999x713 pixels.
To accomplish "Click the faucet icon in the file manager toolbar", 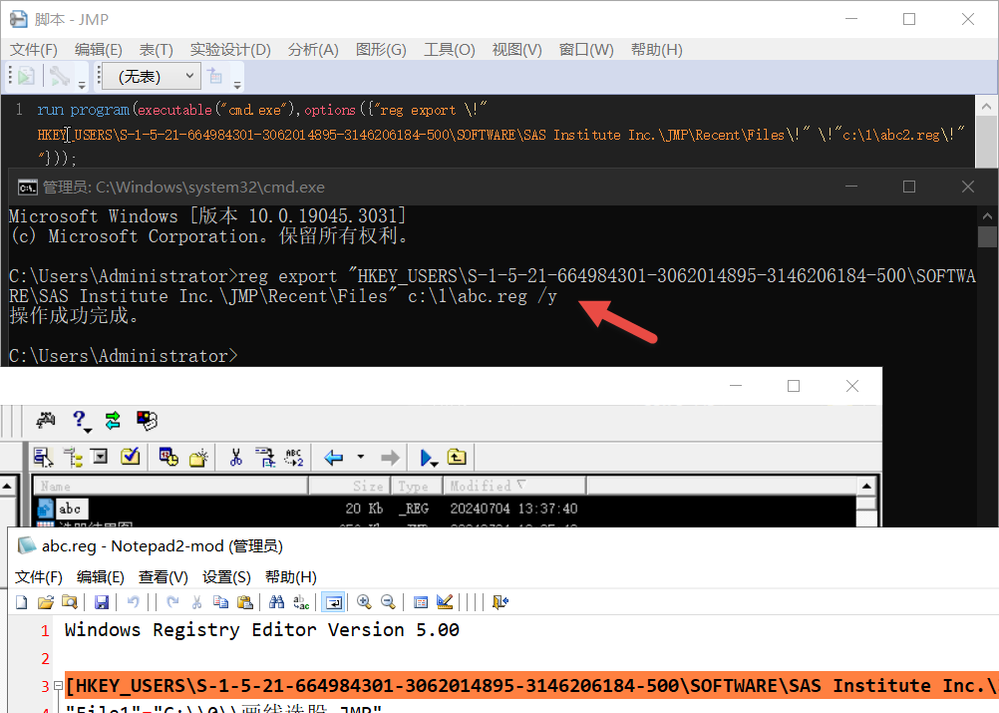I will click(x=46, y=420).
